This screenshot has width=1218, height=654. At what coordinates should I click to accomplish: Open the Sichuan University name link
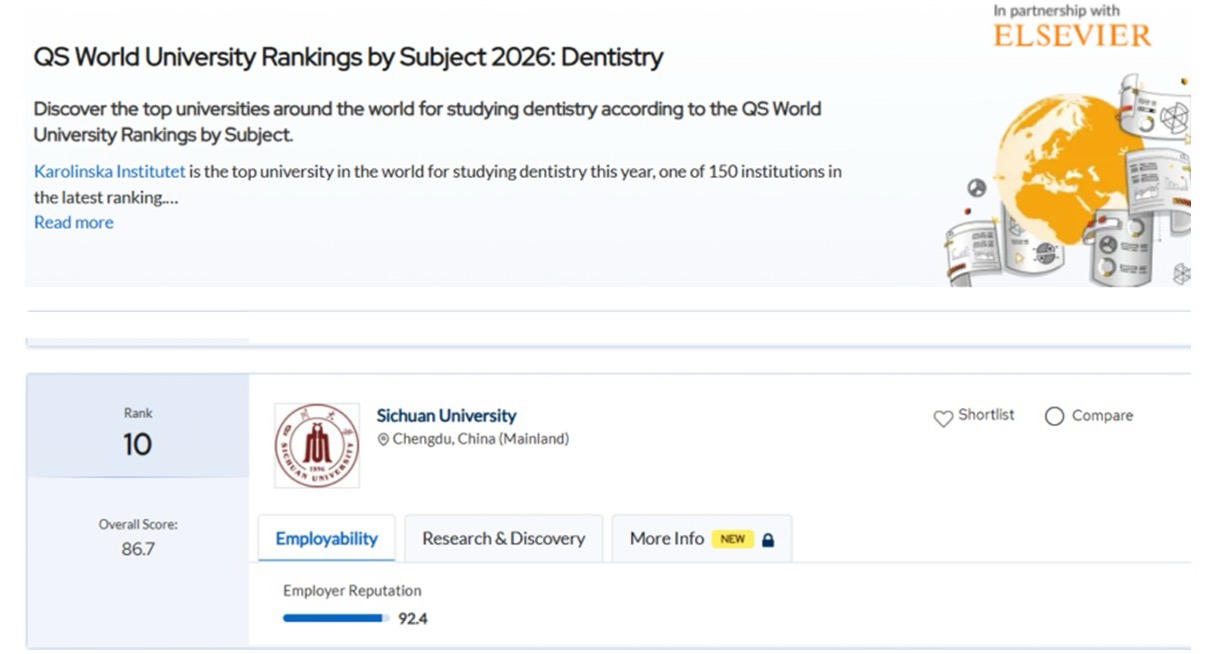coord(446,416)
